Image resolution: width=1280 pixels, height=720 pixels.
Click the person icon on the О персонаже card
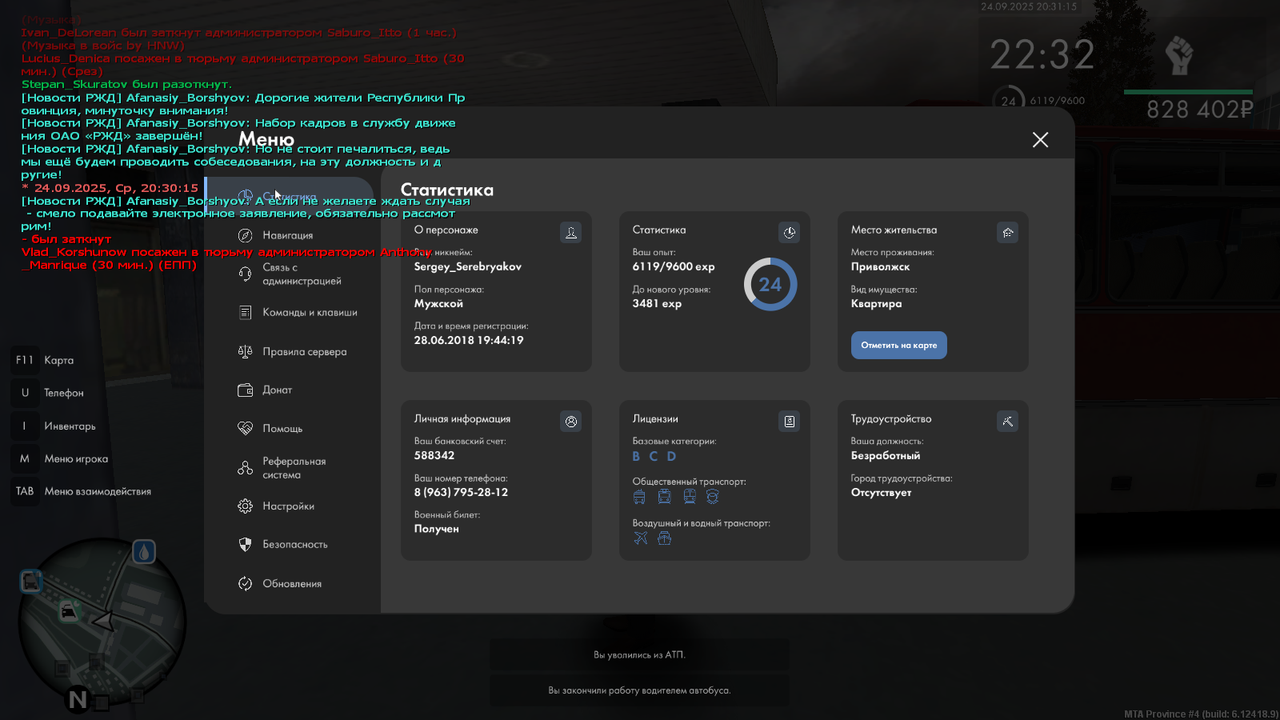[571, 232]
